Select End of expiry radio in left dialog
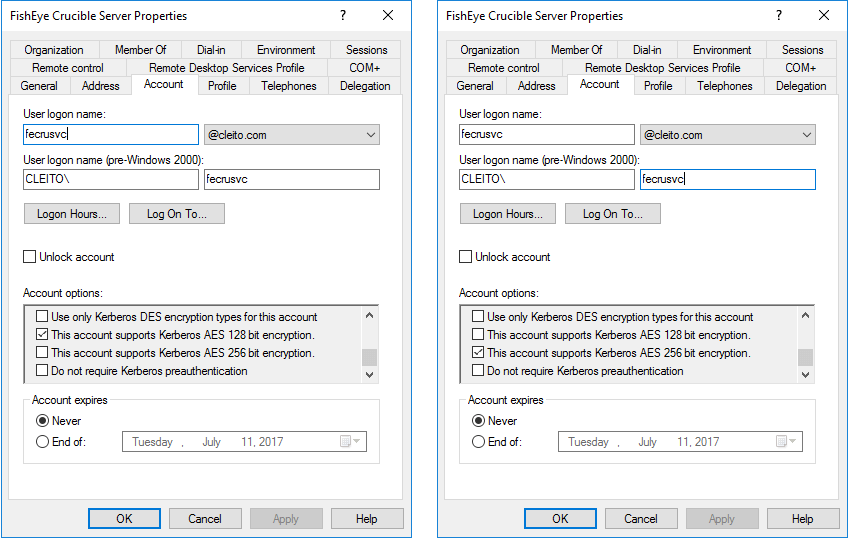 click(x=42, y=441)
